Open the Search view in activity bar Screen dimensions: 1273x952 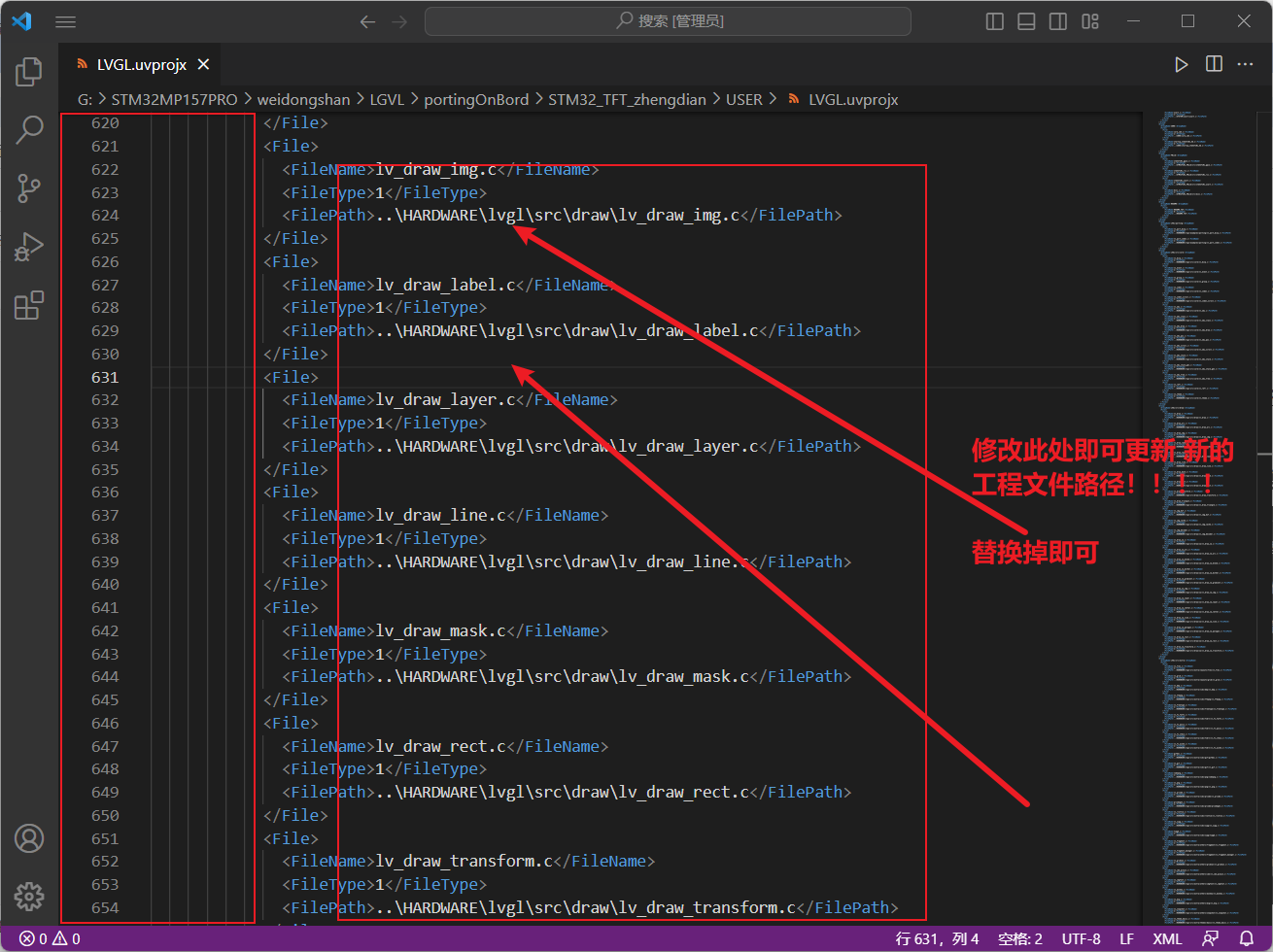tap(29, 128)
